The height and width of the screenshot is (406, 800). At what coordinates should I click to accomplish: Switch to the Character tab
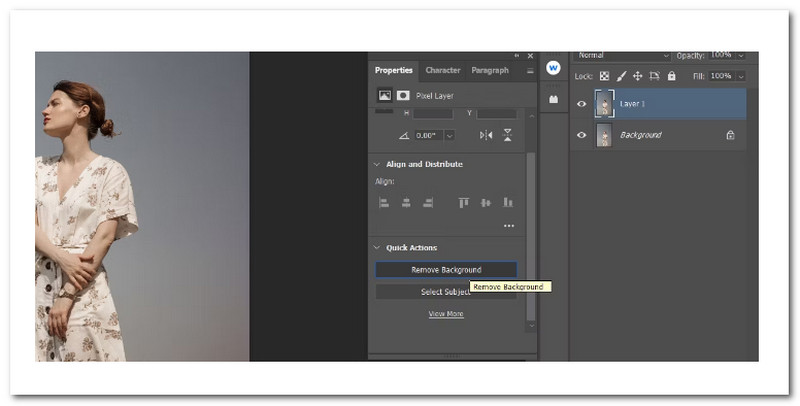[x=442, y=70]
